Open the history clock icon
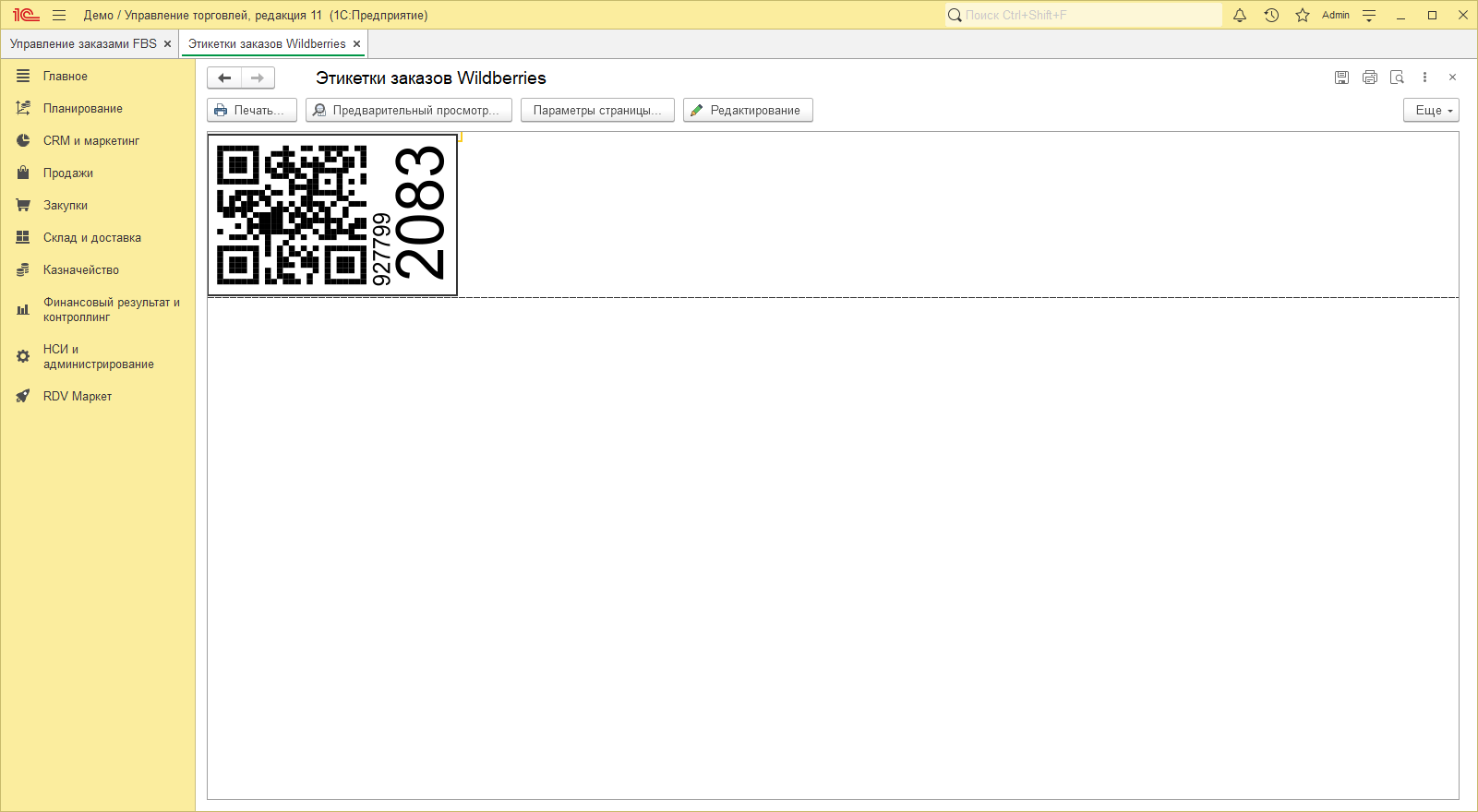 pyautogui.click(x=1271, y=15)
